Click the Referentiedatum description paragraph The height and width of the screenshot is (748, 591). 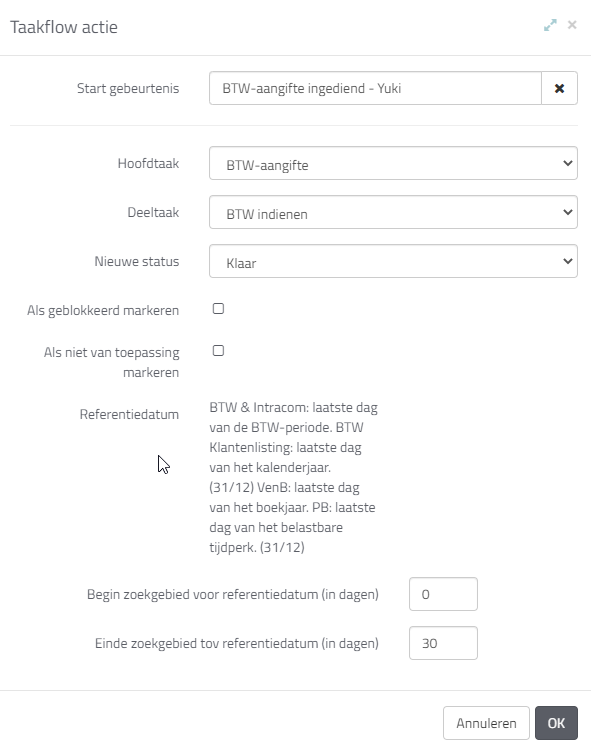coord(293,477)
